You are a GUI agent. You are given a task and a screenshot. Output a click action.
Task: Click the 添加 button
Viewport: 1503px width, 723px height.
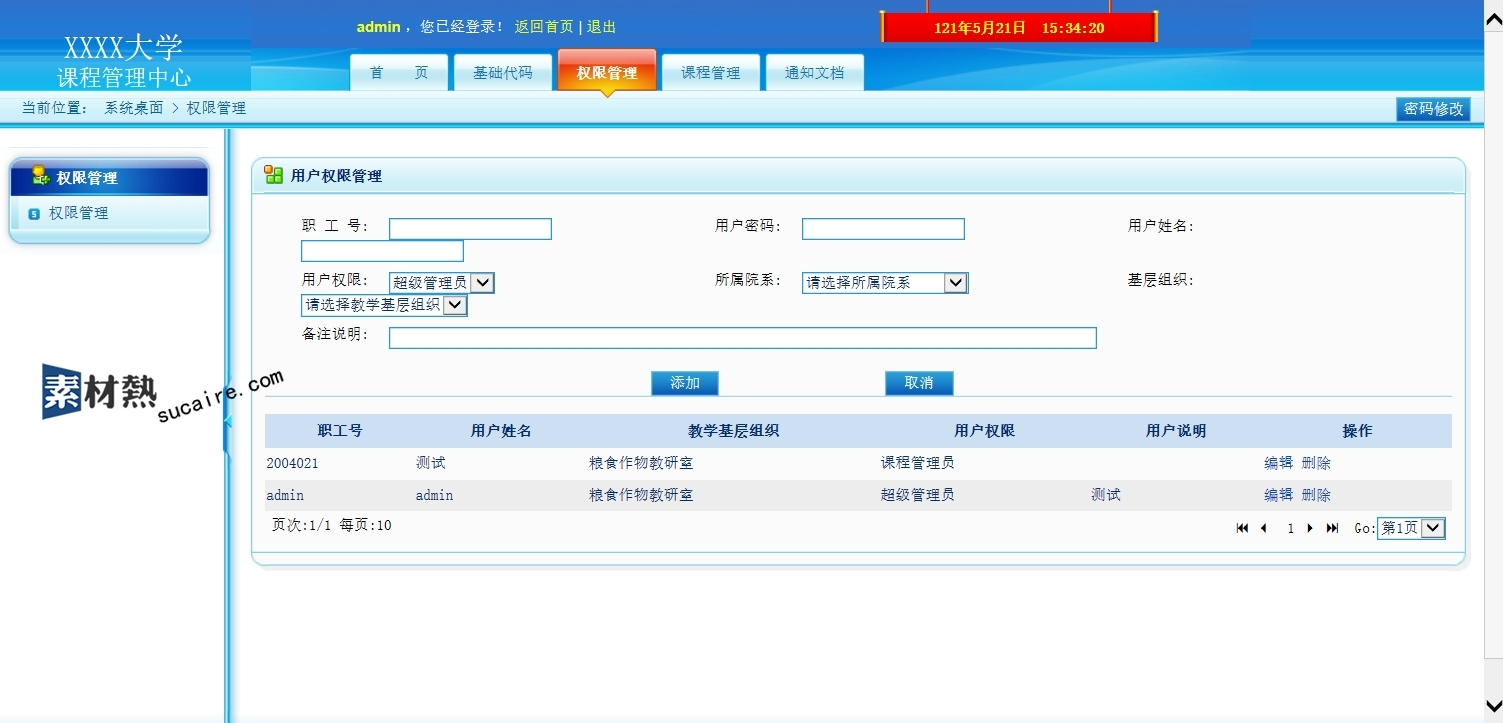pos(685,383)
